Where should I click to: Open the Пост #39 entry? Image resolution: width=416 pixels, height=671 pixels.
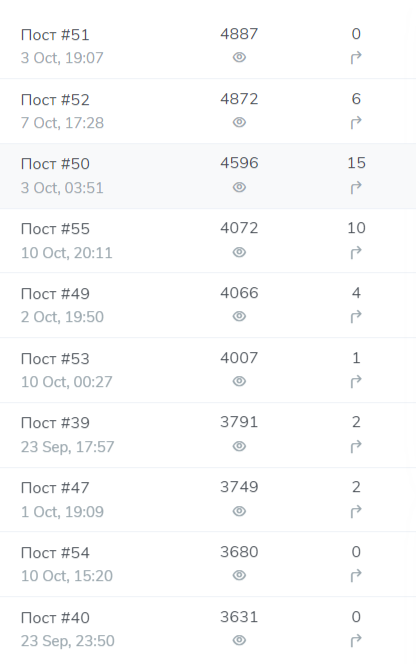(55, 423)
